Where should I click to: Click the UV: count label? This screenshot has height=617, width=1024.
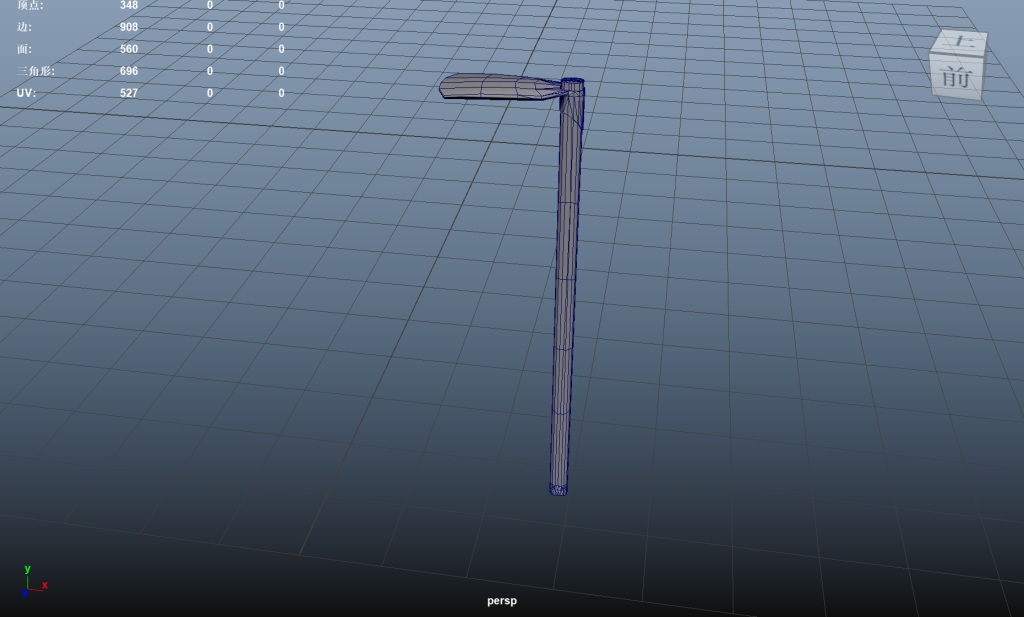pyautogui.click(x=25, y=93)
